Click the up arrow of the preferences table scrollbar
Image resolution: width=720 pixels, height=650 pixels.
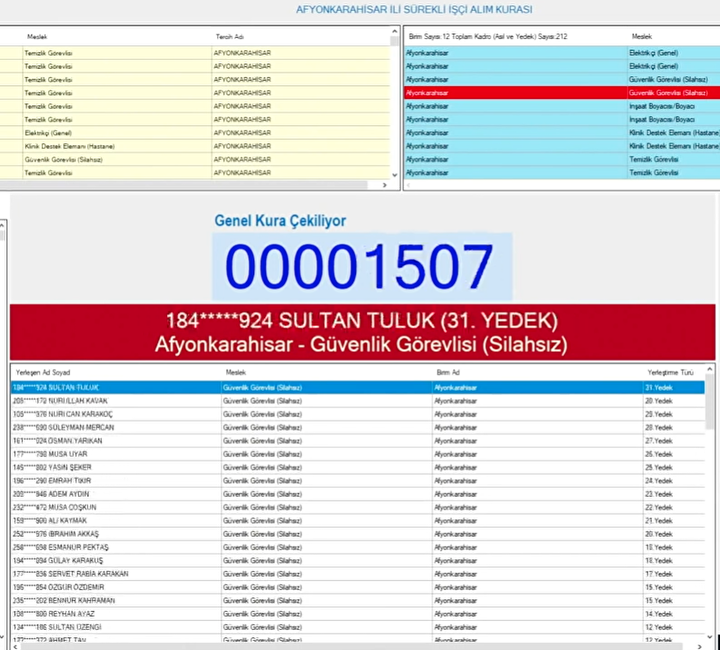[x=394, y=31]
